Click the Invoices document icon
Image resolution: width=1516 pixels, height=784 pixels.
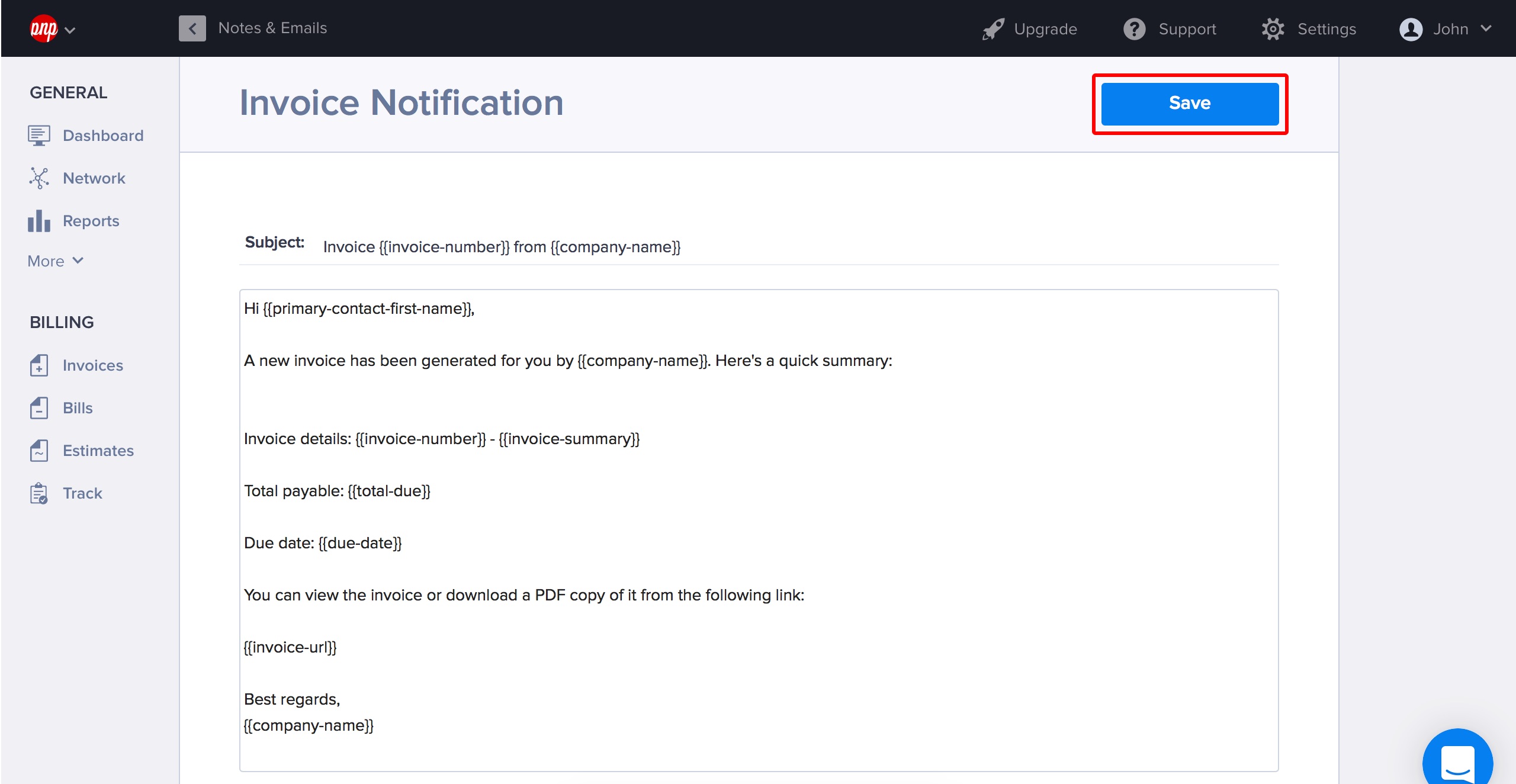click(38, 365)
